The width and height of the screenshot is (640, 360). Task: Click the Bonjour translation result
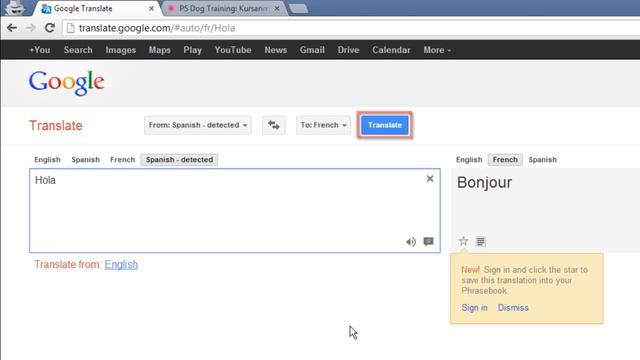click(x=484, y=182)
